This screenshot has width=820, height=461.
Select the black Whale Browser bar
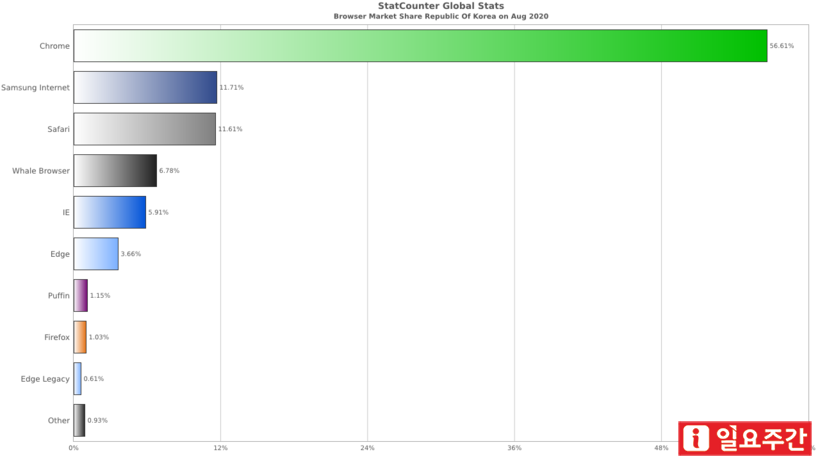115,171
